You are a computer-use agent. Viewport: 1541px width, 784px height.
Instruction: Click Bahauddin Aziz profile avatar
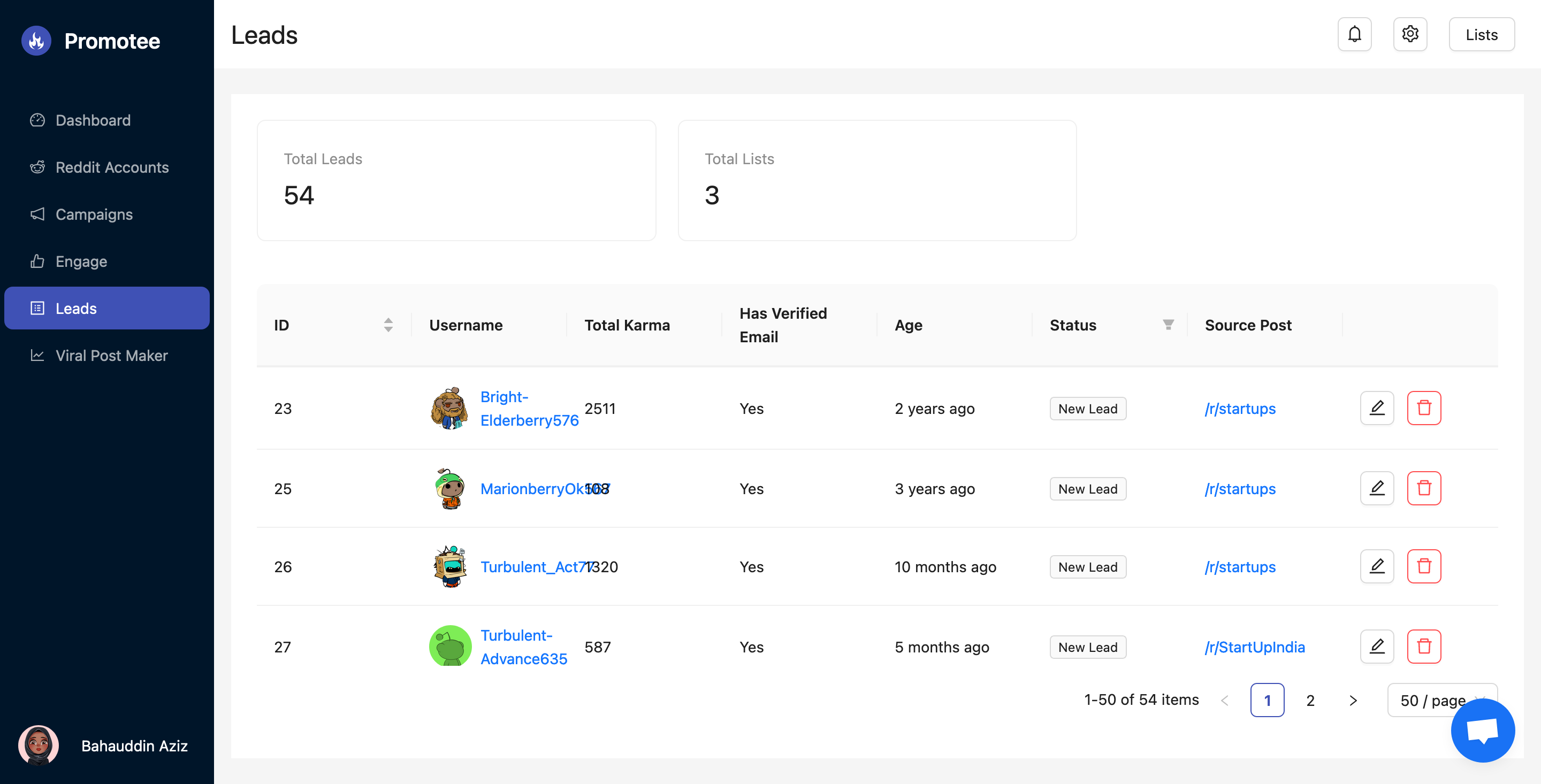tap(39, 745)
